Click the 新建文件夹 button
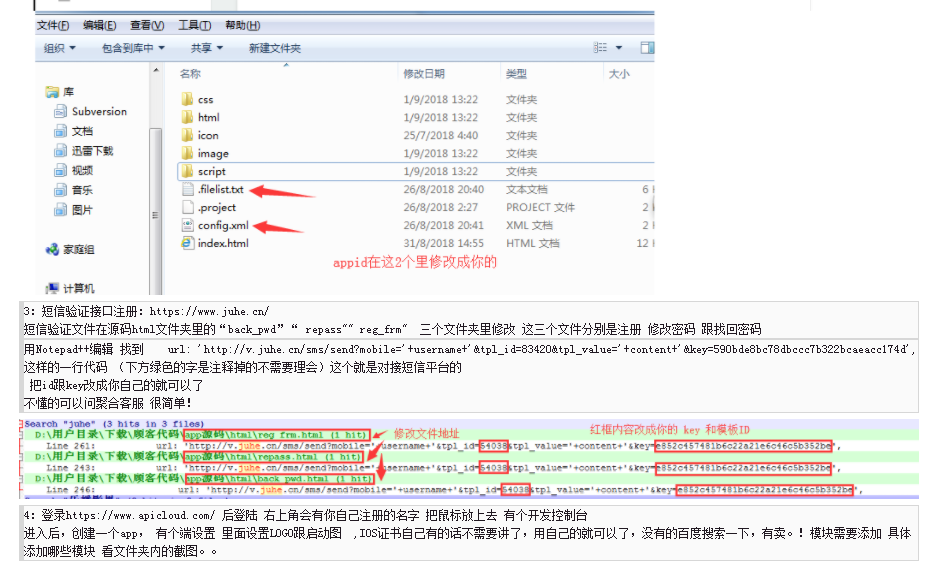This screenshot has width=927, height=564. click(x=275, y=48)
